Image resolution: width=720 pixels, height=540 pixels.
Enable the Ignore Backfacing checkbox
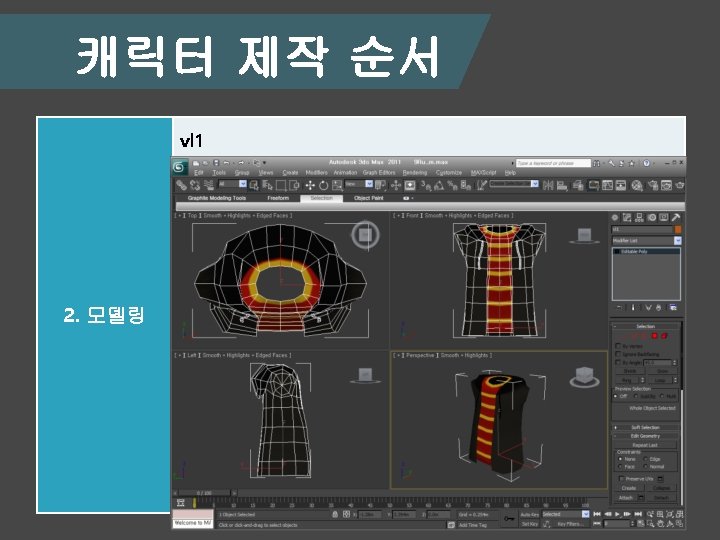coord(618,354)
